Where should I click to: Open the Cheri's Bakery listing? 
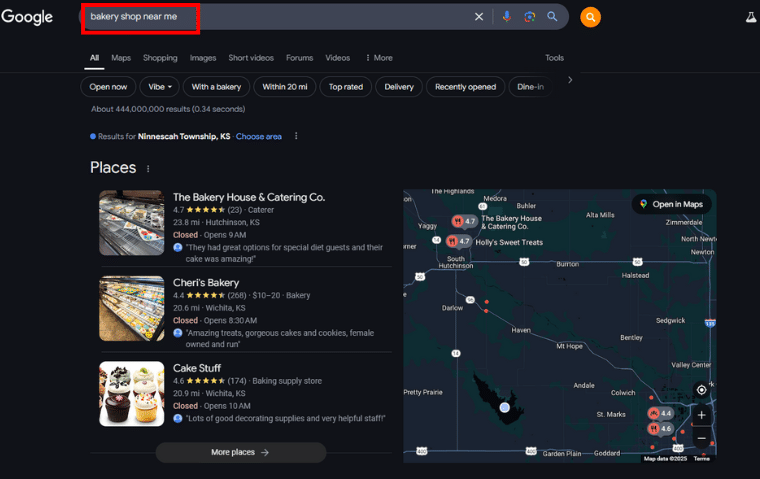[206, 283]
